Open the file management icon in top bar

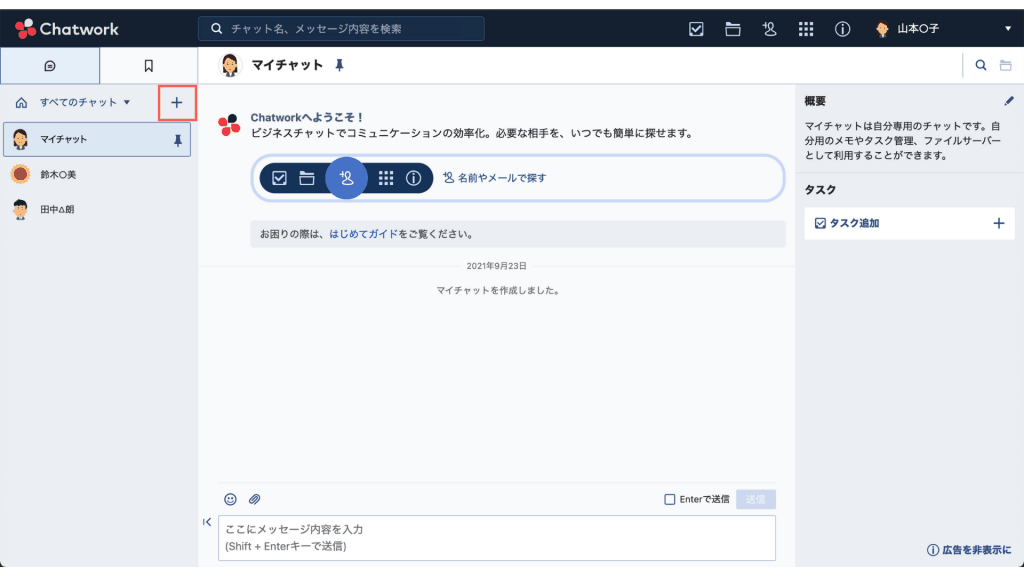coord(732,29)
